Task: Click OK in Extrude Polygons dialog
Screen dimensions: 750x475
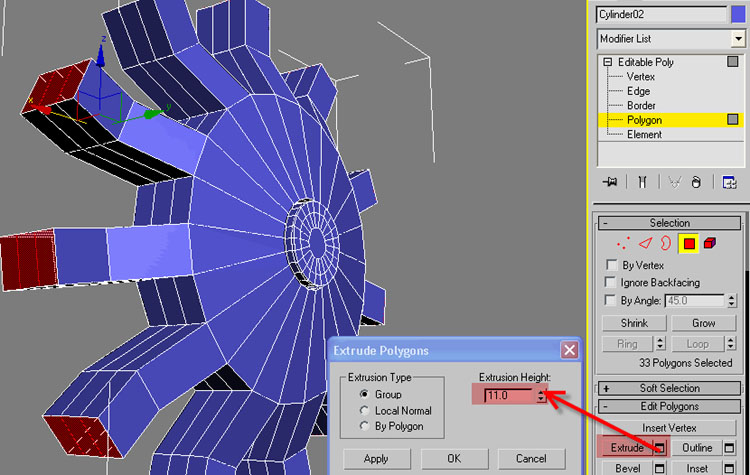Action: click(454, 458)
